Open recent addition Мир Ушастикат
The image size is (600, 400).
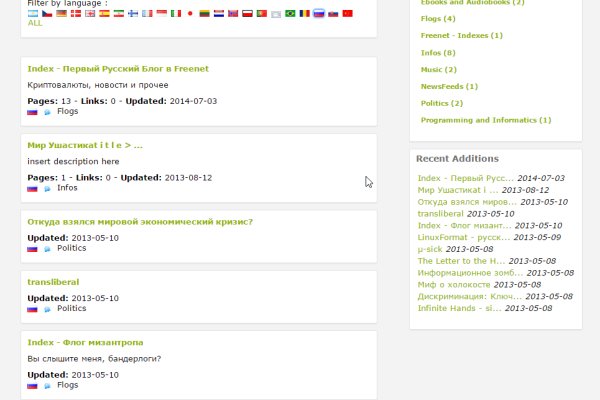point(458,190)
